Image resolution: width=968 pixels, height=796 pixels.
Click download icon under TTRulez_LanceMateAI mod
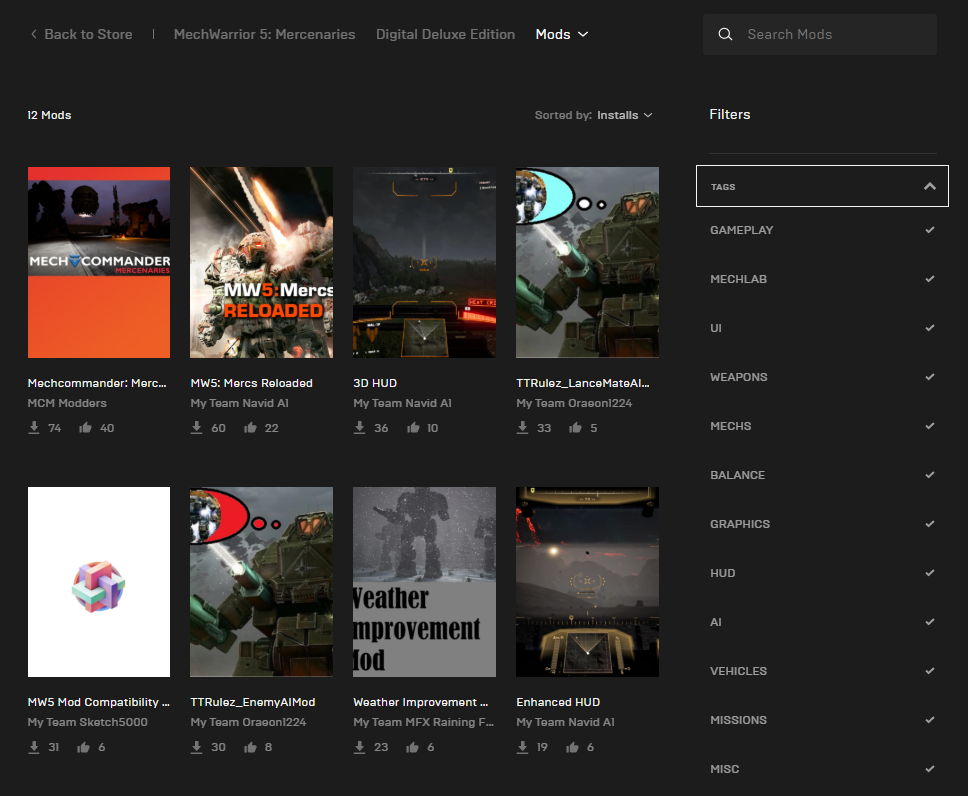522,428
